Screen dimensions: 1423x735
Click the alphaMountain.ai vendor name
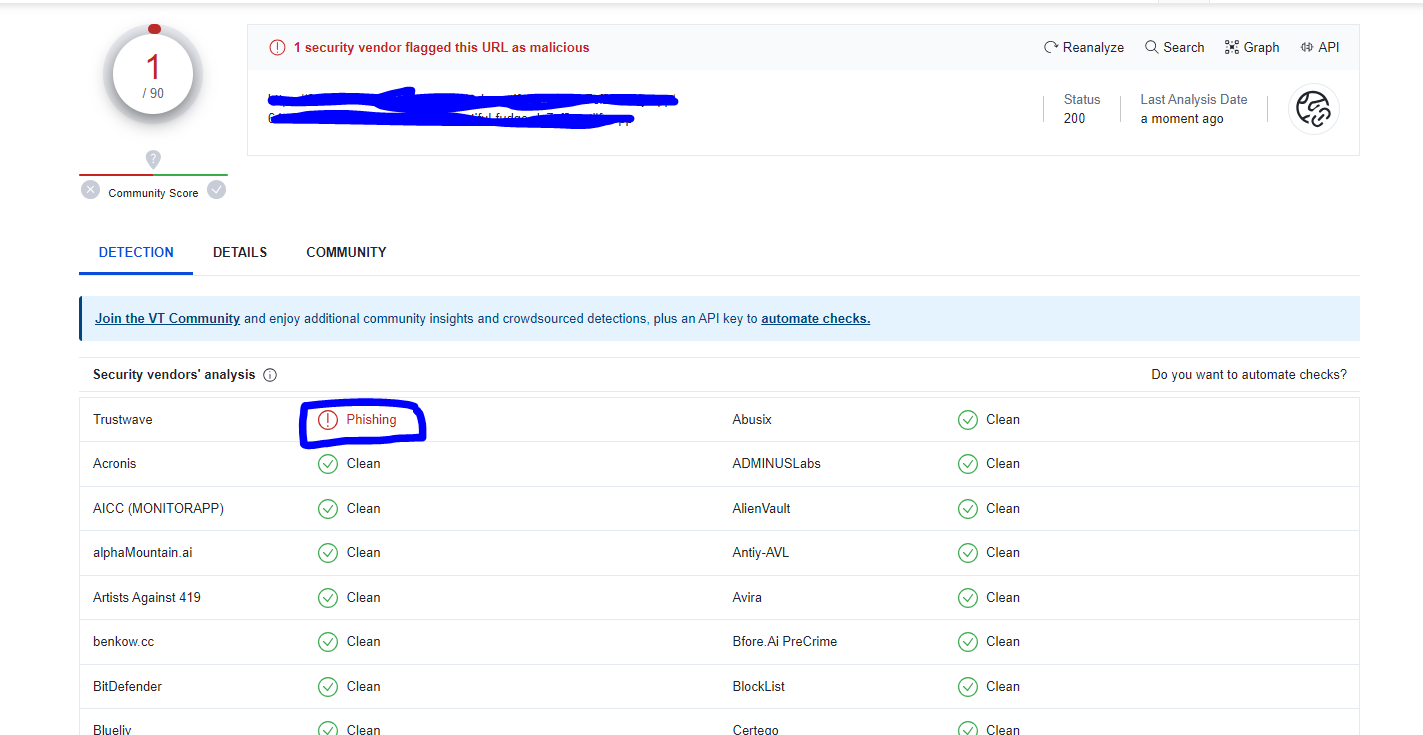(143, 553)
